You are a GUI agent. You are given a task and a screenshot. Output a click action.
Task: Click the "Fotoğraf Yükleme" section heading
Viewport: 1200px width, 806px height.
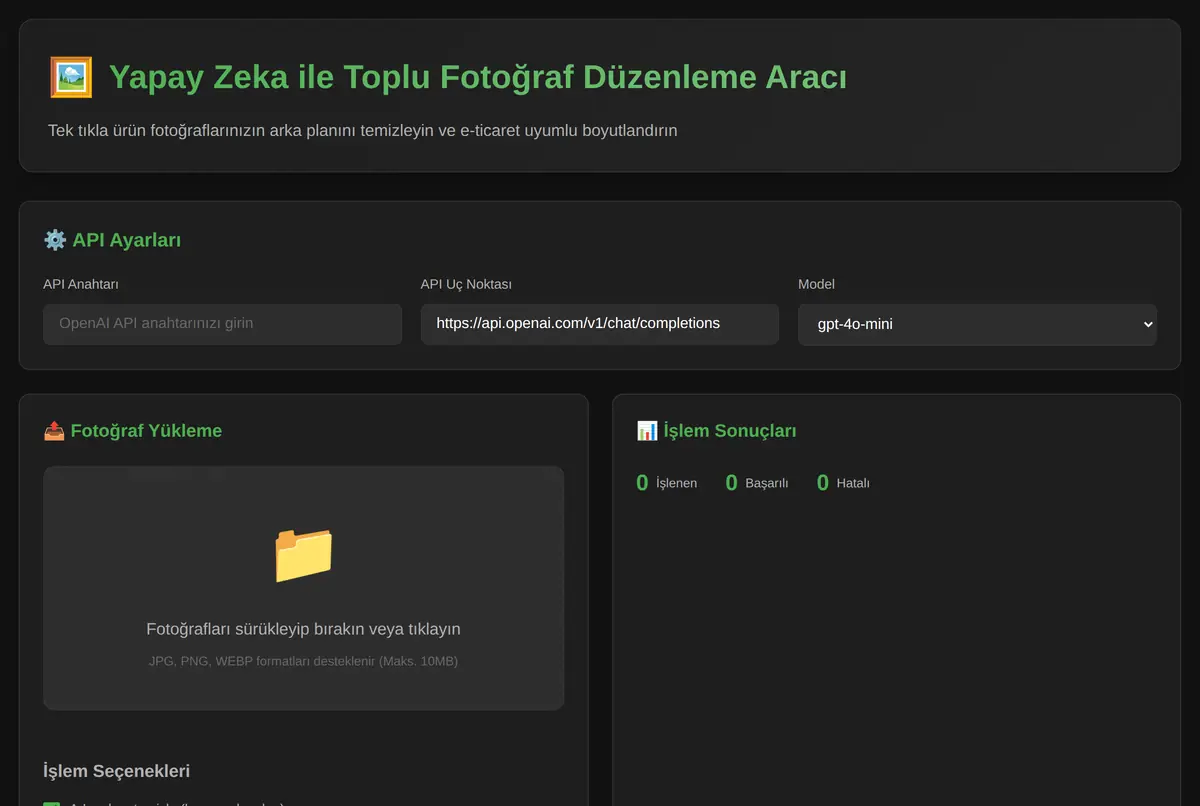146,431
